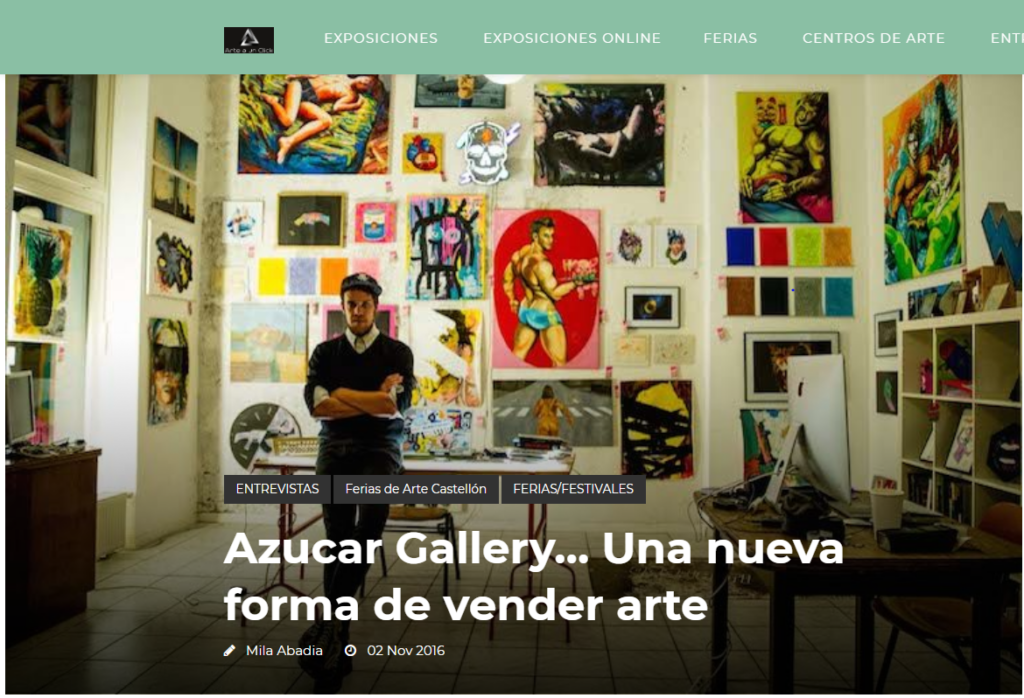1024x698 pixels.
Task: Click the ENTREVISTAS category tag
Action: (278, 489)
